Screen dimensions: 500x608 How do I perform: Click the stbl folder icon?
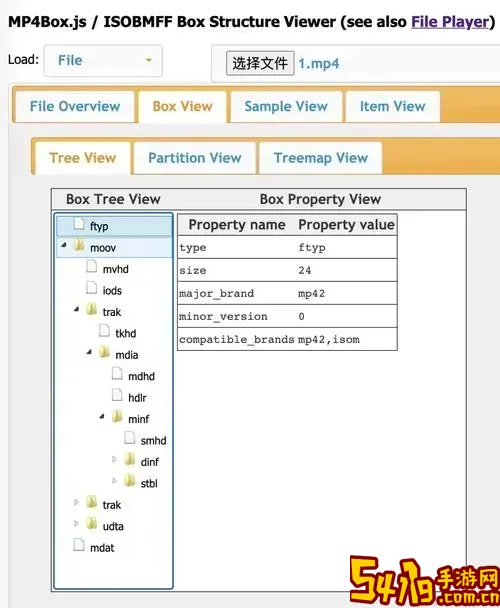click(130, 481)
